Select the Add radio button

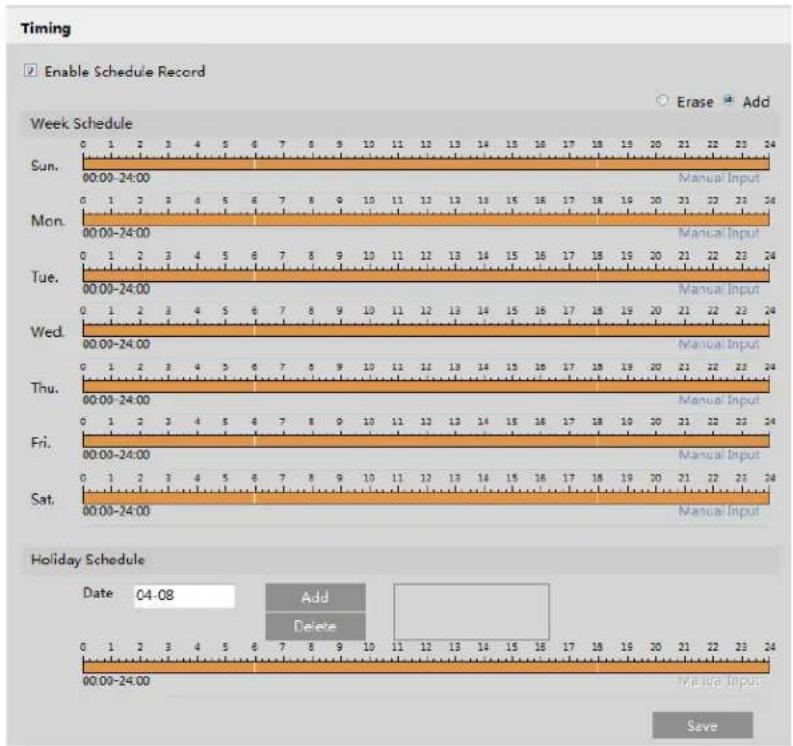tap(728, 100)
